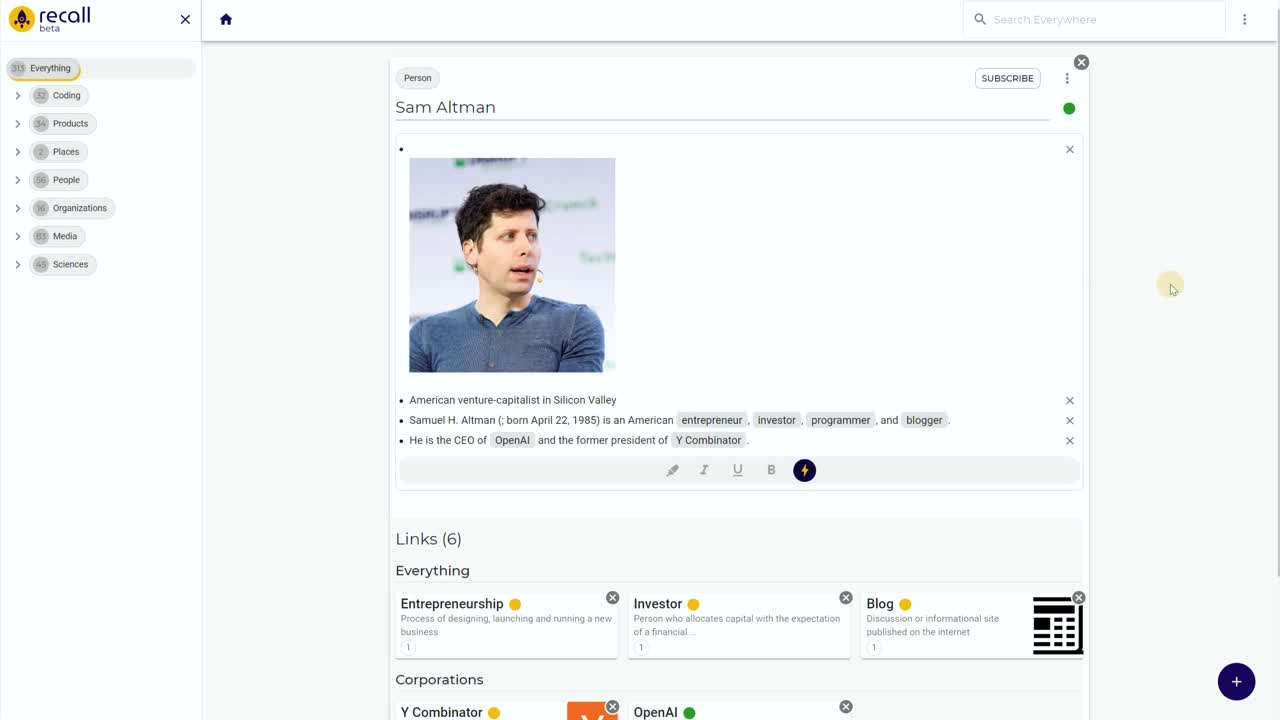
Task: Open the Coding category
Action: pos(59,96)
